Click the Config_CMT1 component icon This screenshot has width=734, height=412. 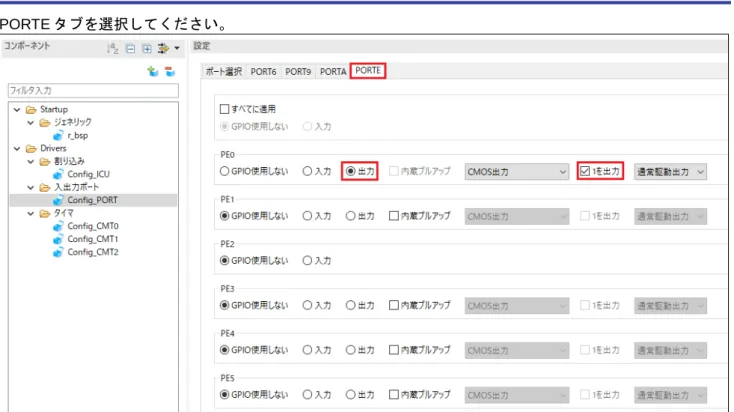point(58,239)
